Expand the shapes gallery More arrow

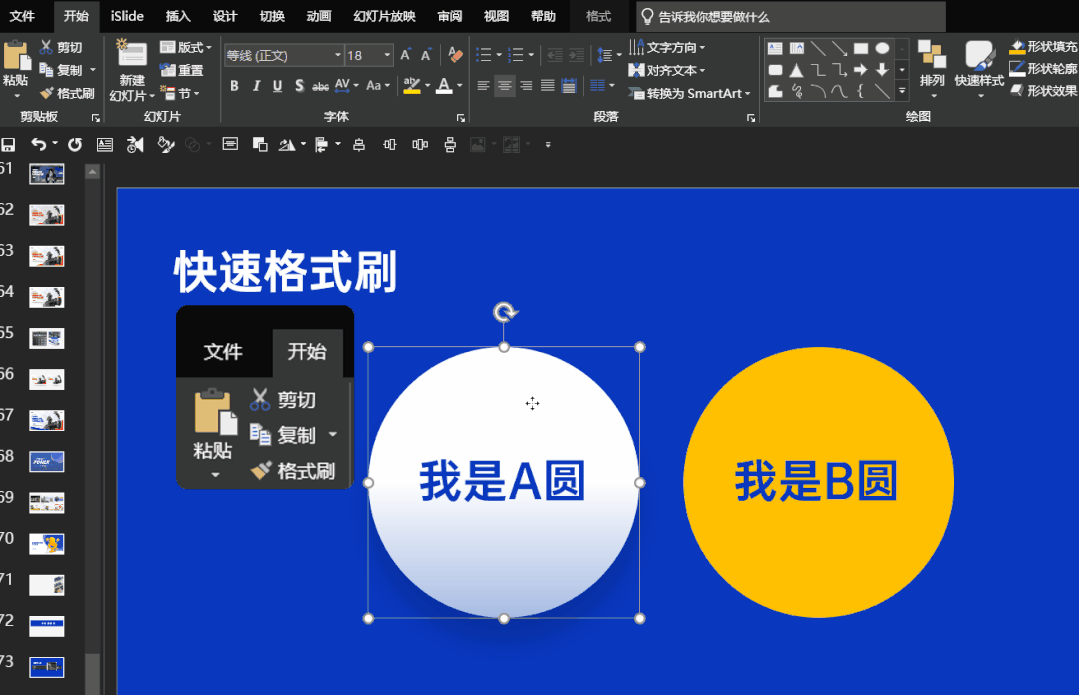[901, 90]
